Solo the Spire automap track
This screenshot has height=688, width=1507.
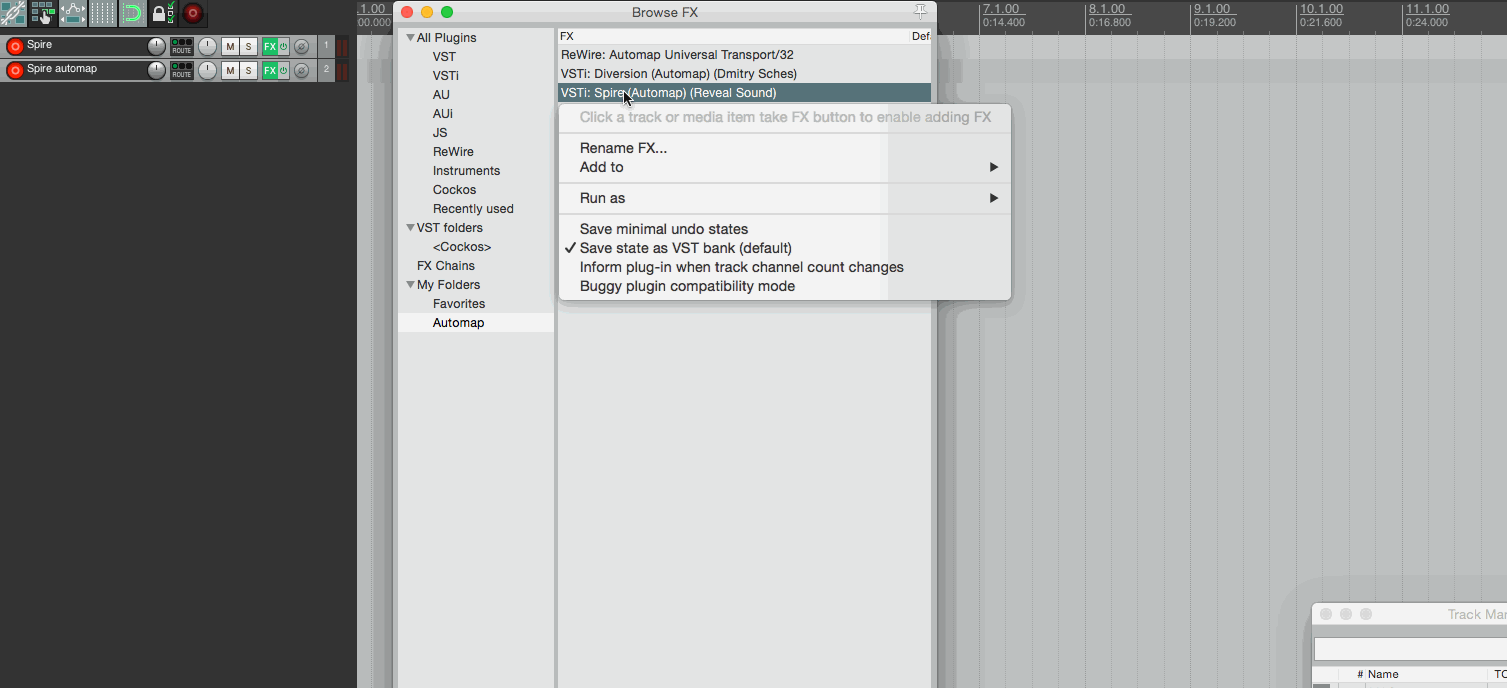(x=248, y=70)
